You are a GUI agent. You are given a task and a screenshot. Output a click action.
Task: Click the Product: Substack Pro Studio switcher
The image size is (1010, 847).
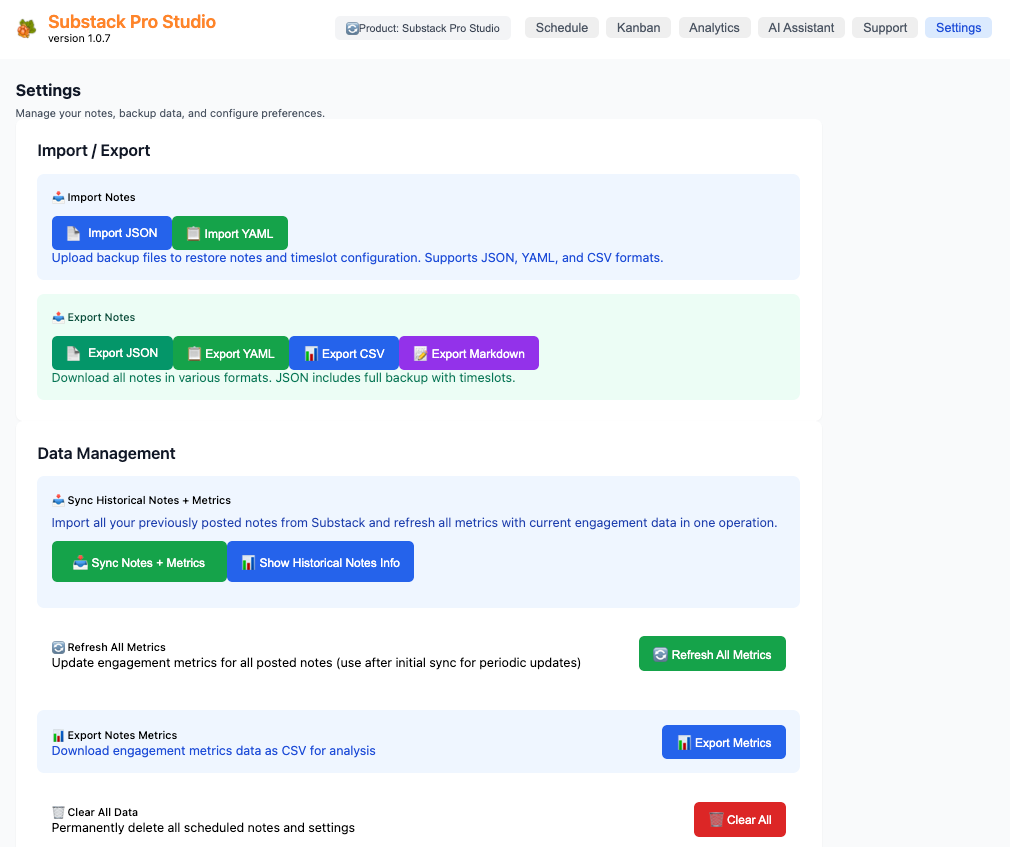[x=423, y=28]
